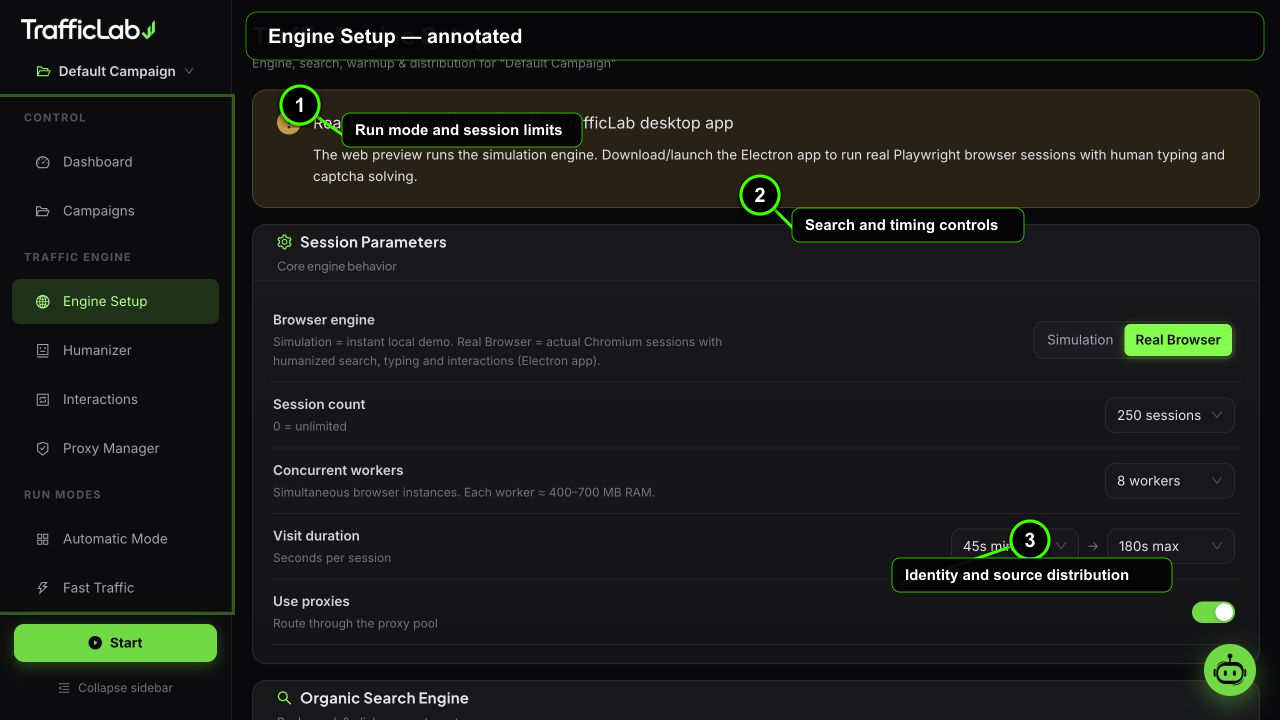Click the Campaigns folder icon
Viewport: 1280px width, 720px height.
pyautogui.click(x=42, y=211)
